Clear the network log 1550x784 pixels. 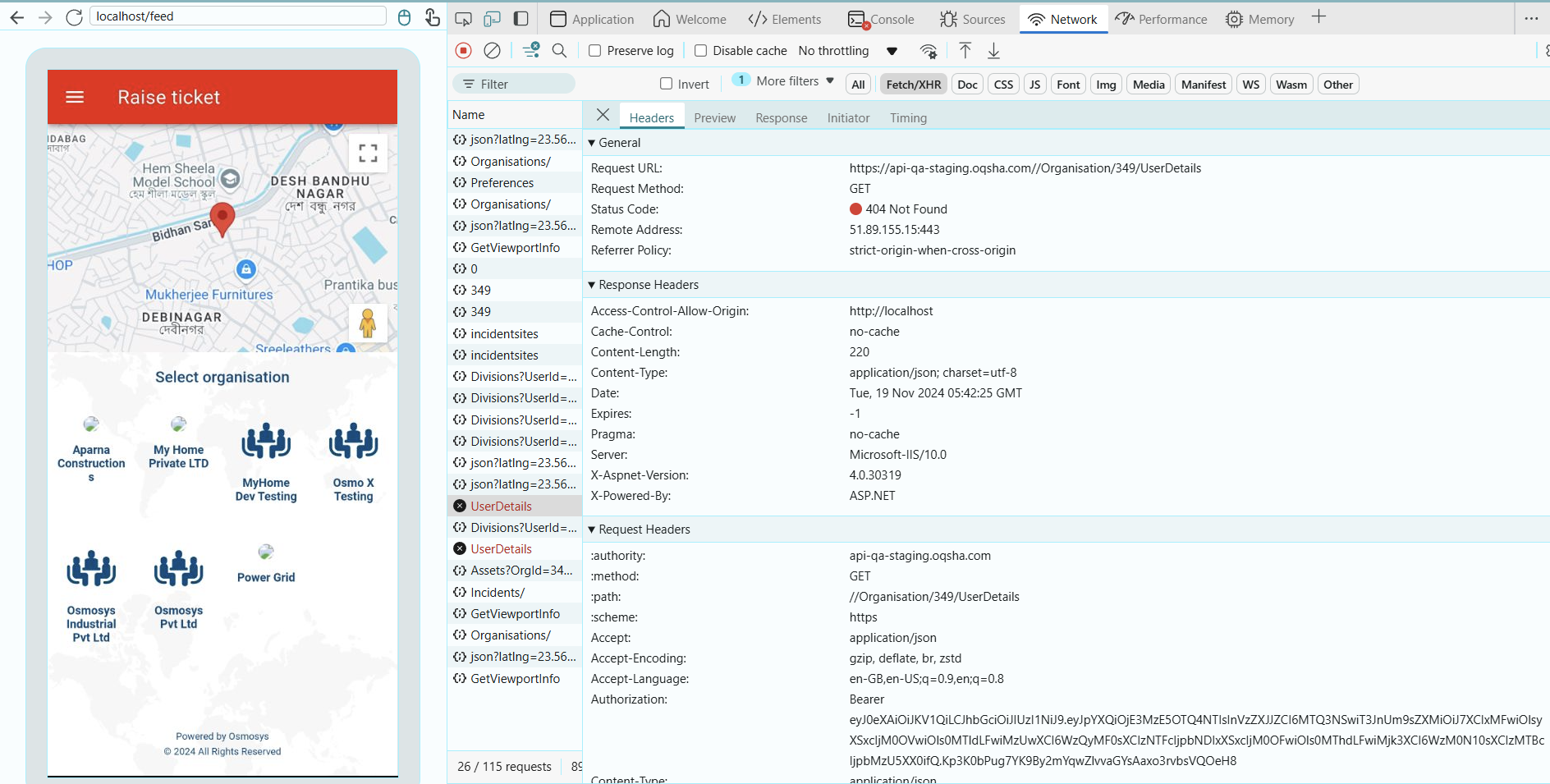click(x=492, y=51)
